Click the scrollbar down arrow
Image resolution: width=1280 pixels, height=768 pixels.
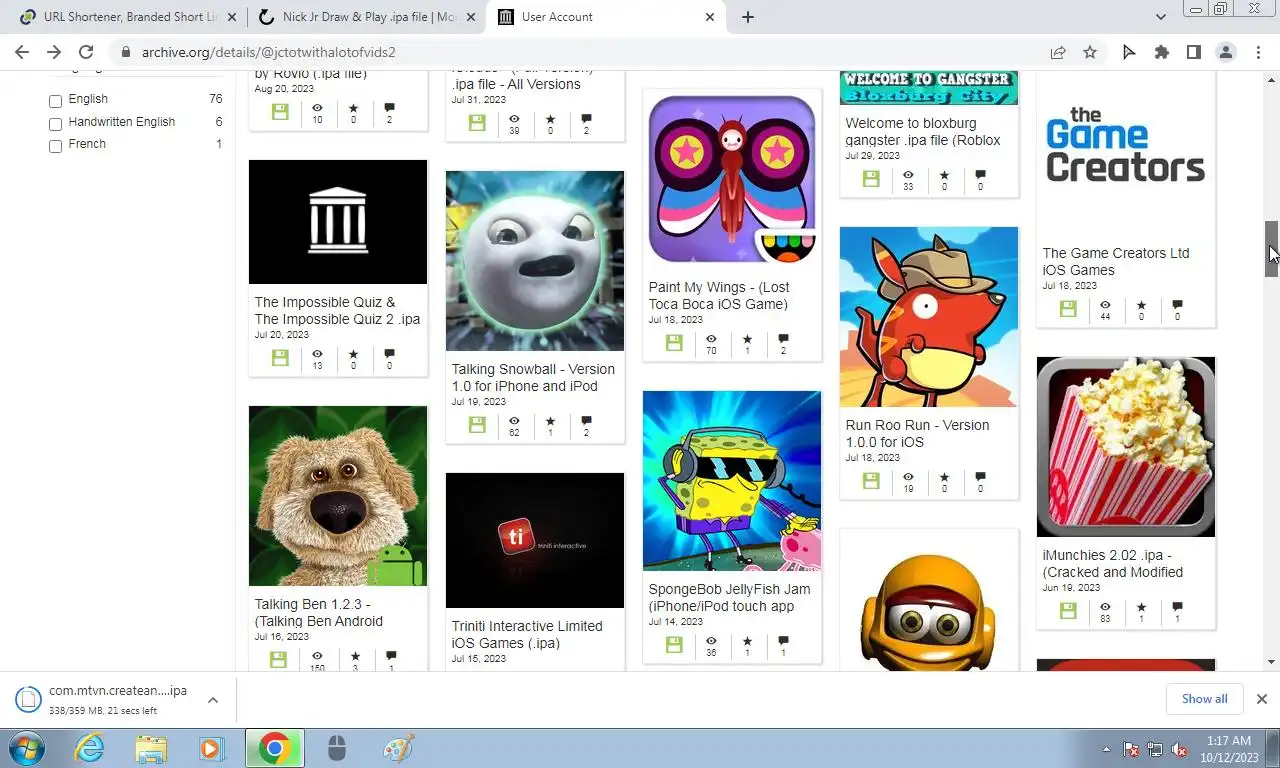click(x=1272, y=662)
